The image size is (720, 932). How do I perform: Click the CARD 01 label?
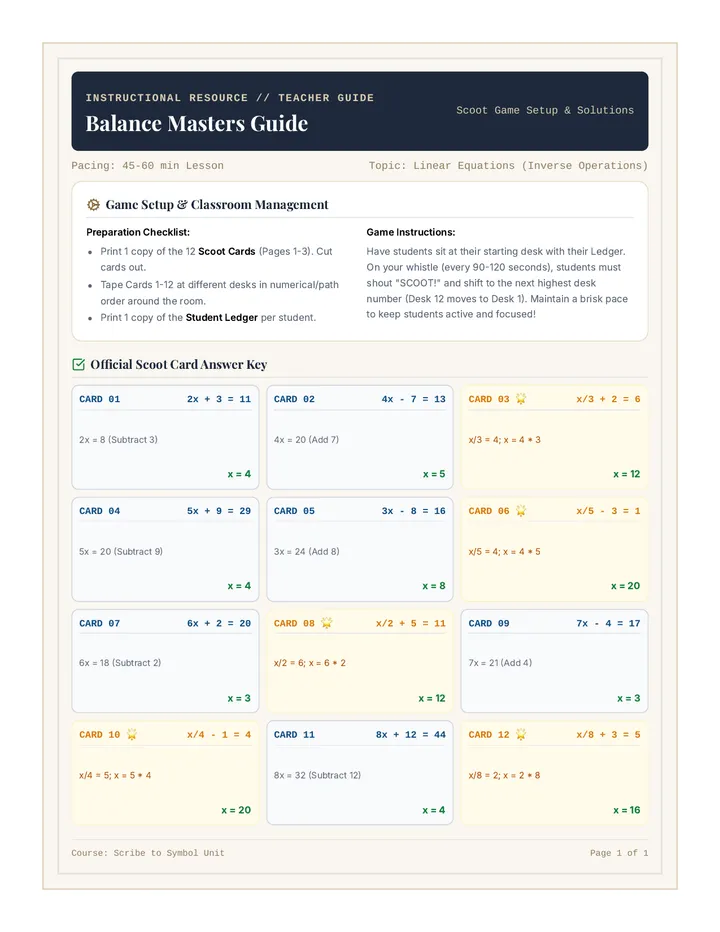point(100,399)
